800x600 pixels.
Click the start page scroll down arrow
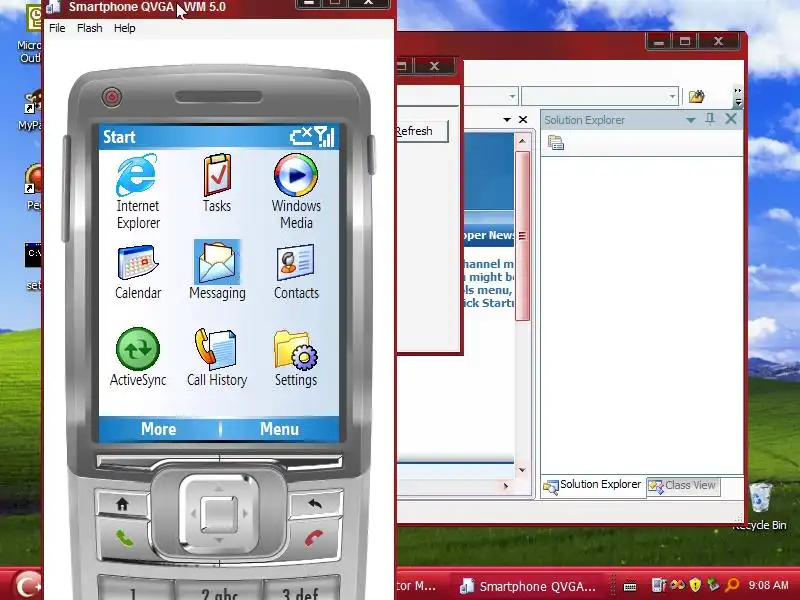click(x=522, y=469)
